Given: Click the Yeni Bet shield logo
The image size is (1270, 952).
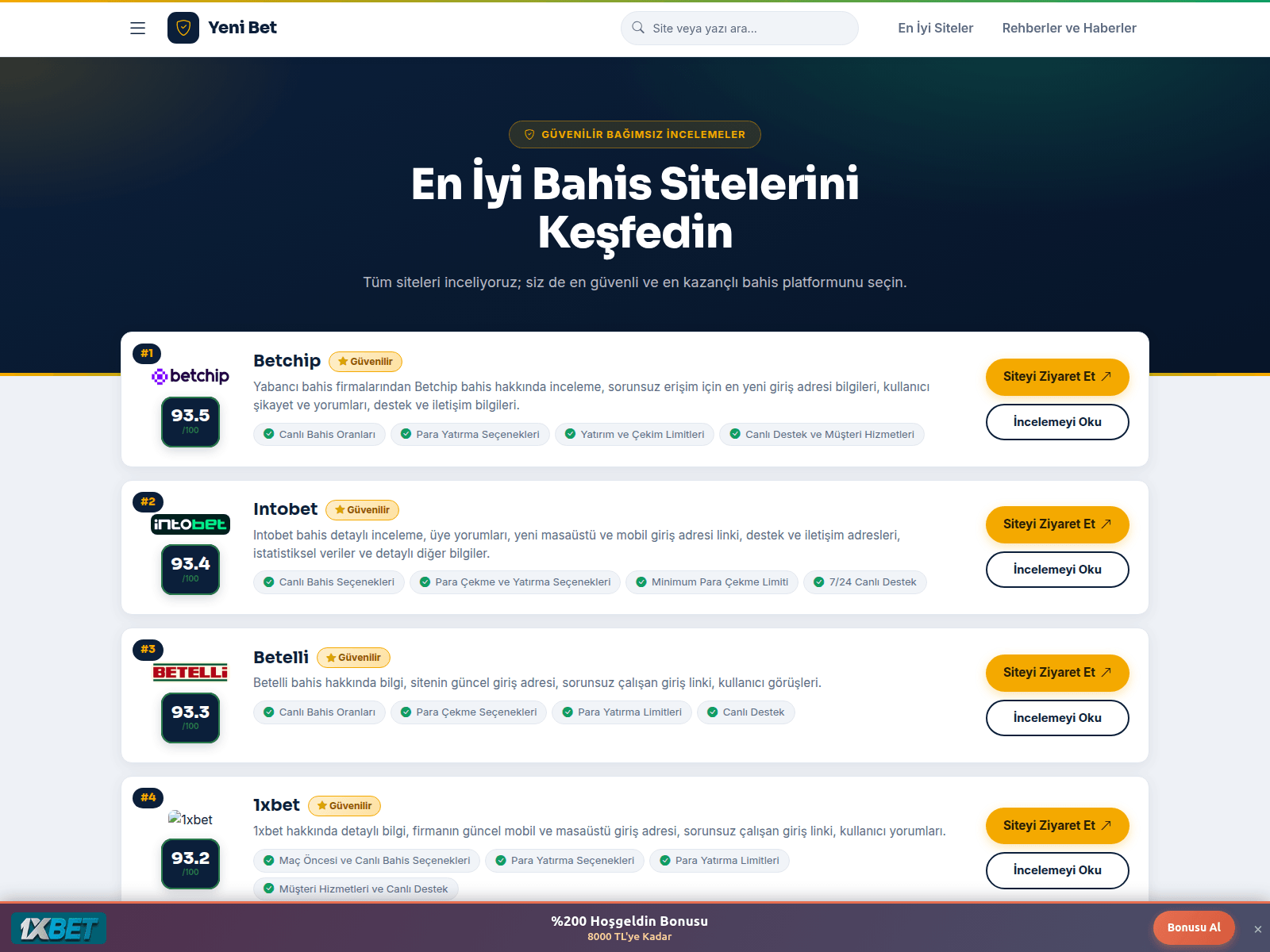Looking at the screenshot, I should (x=183, y=28).
